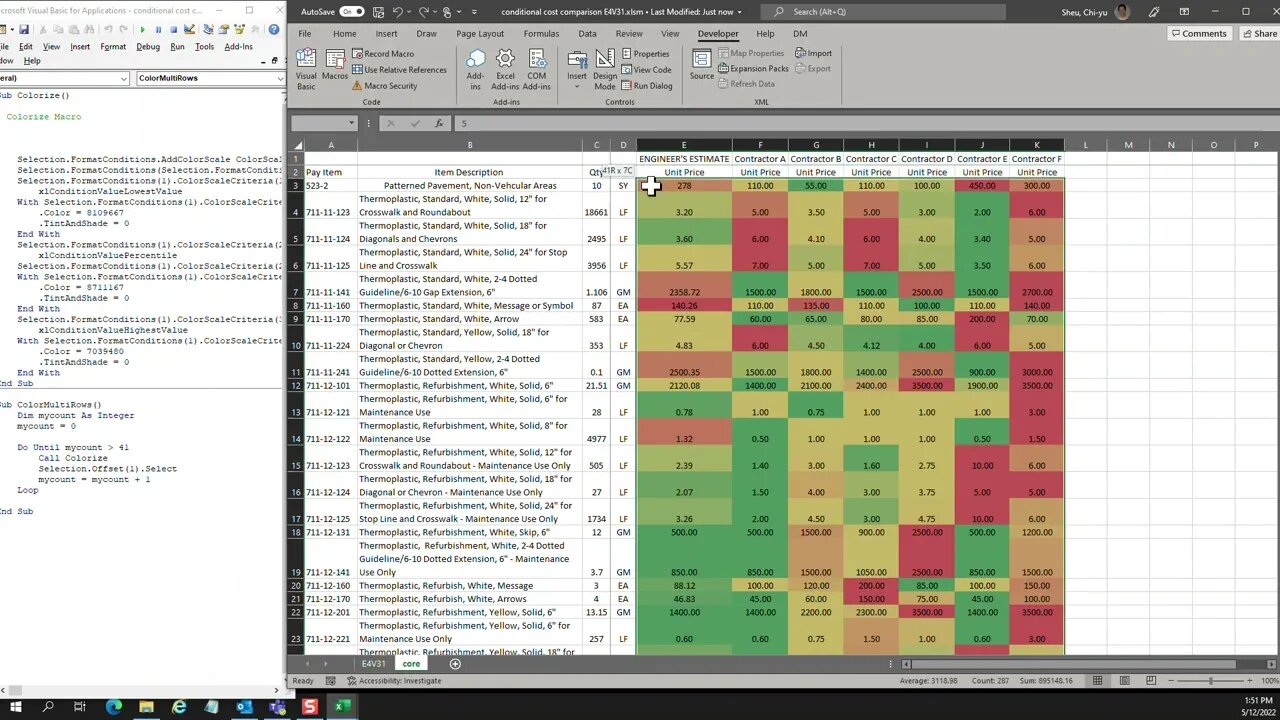Viewport: 1280px width, 720px height.
Task: Toggle the AutoSave switch
Action: pos(352,12)
